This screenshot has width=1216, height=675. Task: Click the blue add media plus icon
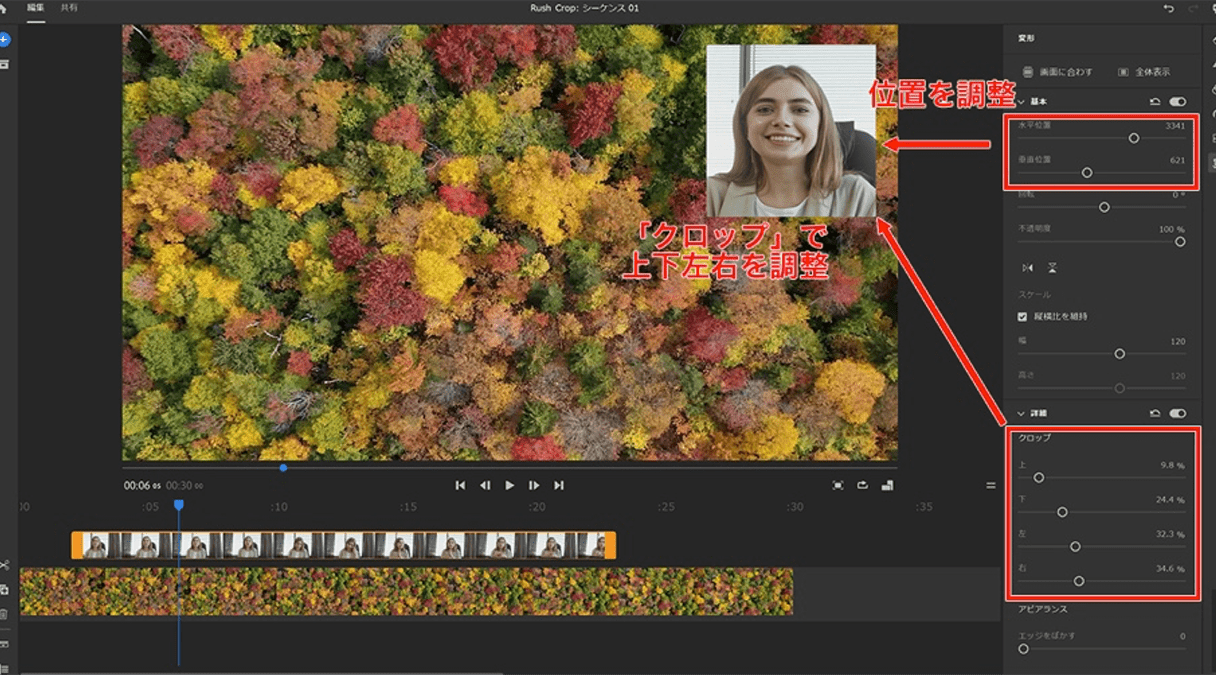point(7,40)
